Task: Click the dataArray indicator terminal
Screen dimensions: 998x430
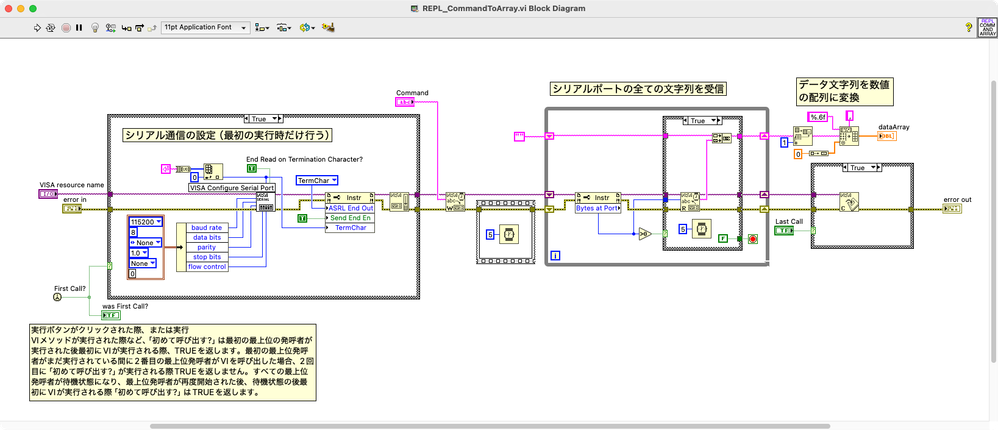Action: tap(887, 135)
